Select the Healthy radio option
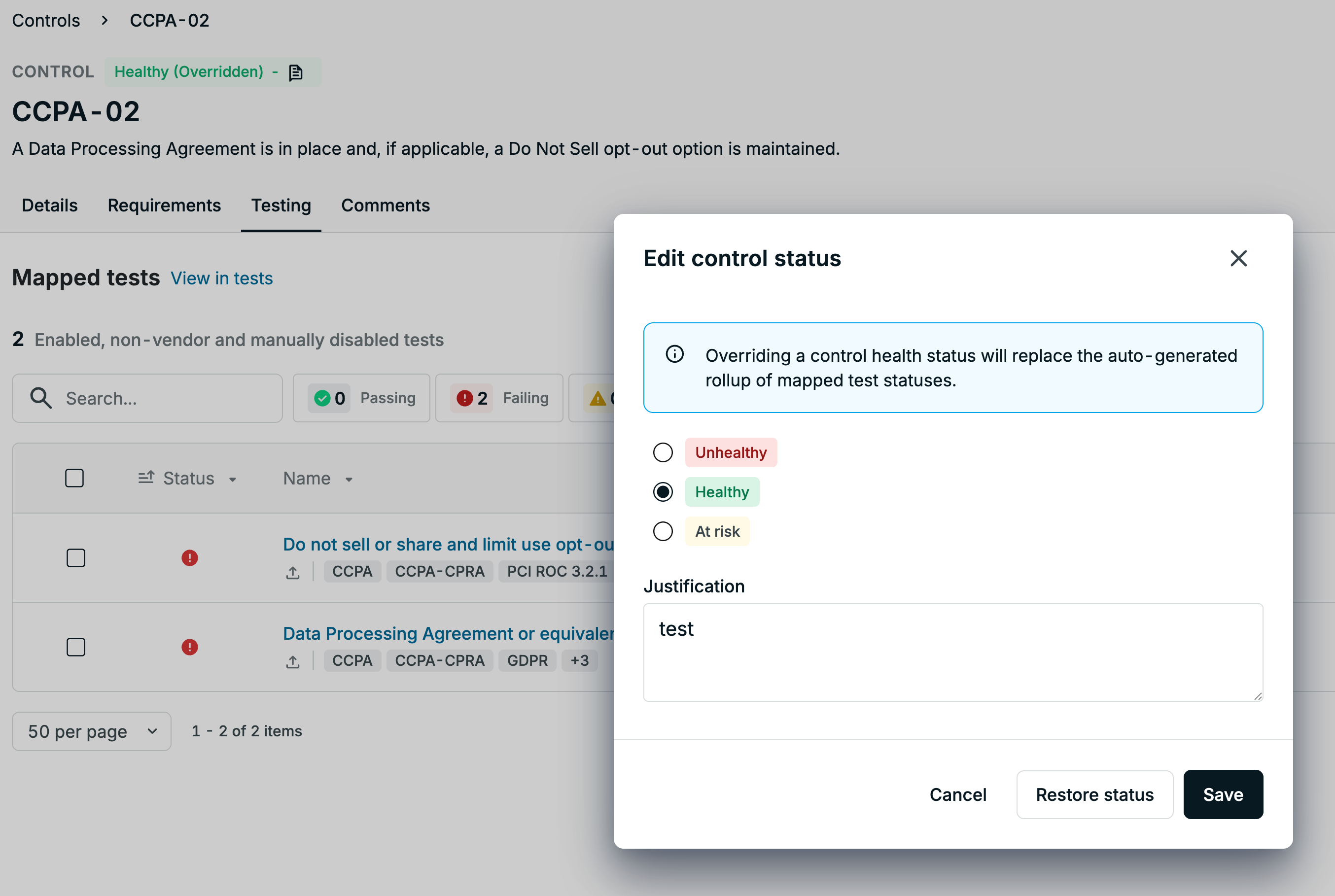Screen dimensions: 1335x896 click(x=663, y=492)
